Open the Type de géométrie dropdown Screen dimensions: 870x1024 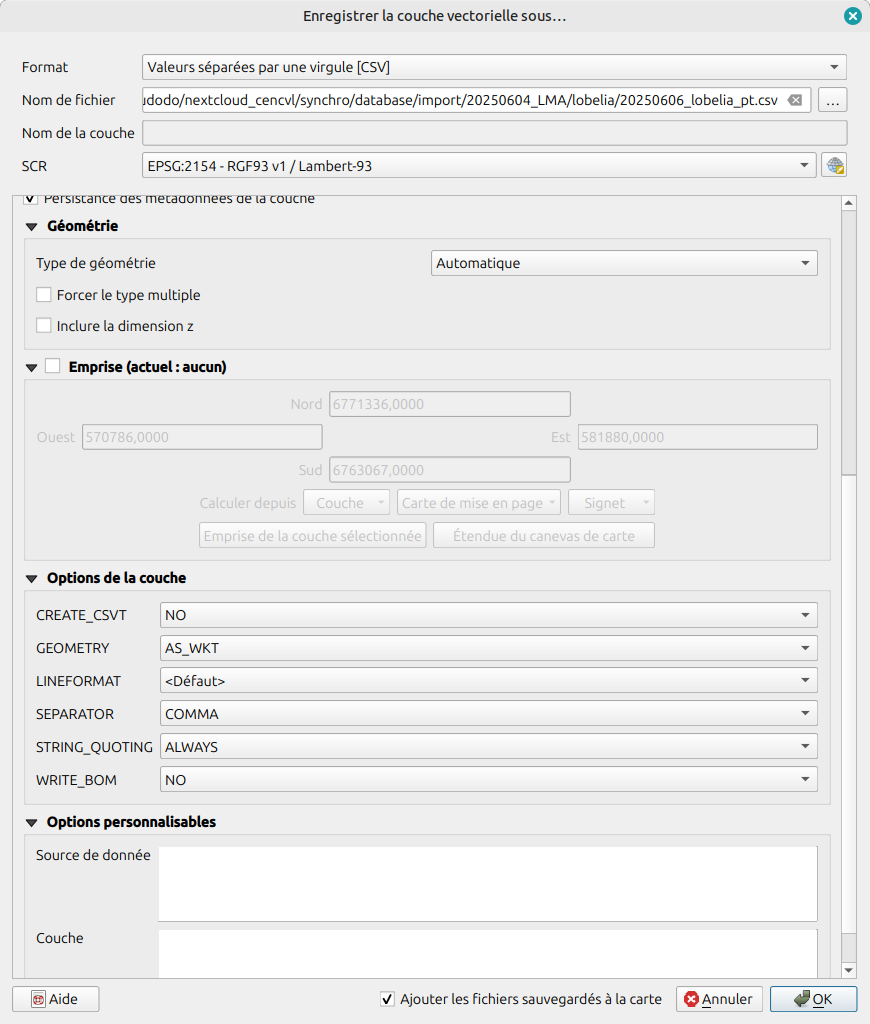[624, 263]
